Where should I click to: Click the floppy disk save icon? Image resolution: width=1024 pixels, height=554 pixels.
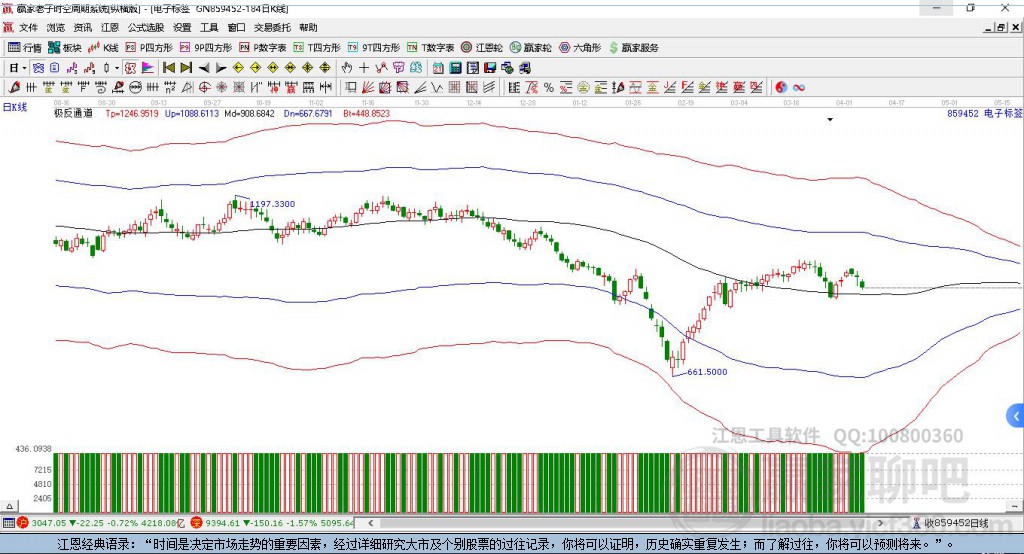coord(490,68)
